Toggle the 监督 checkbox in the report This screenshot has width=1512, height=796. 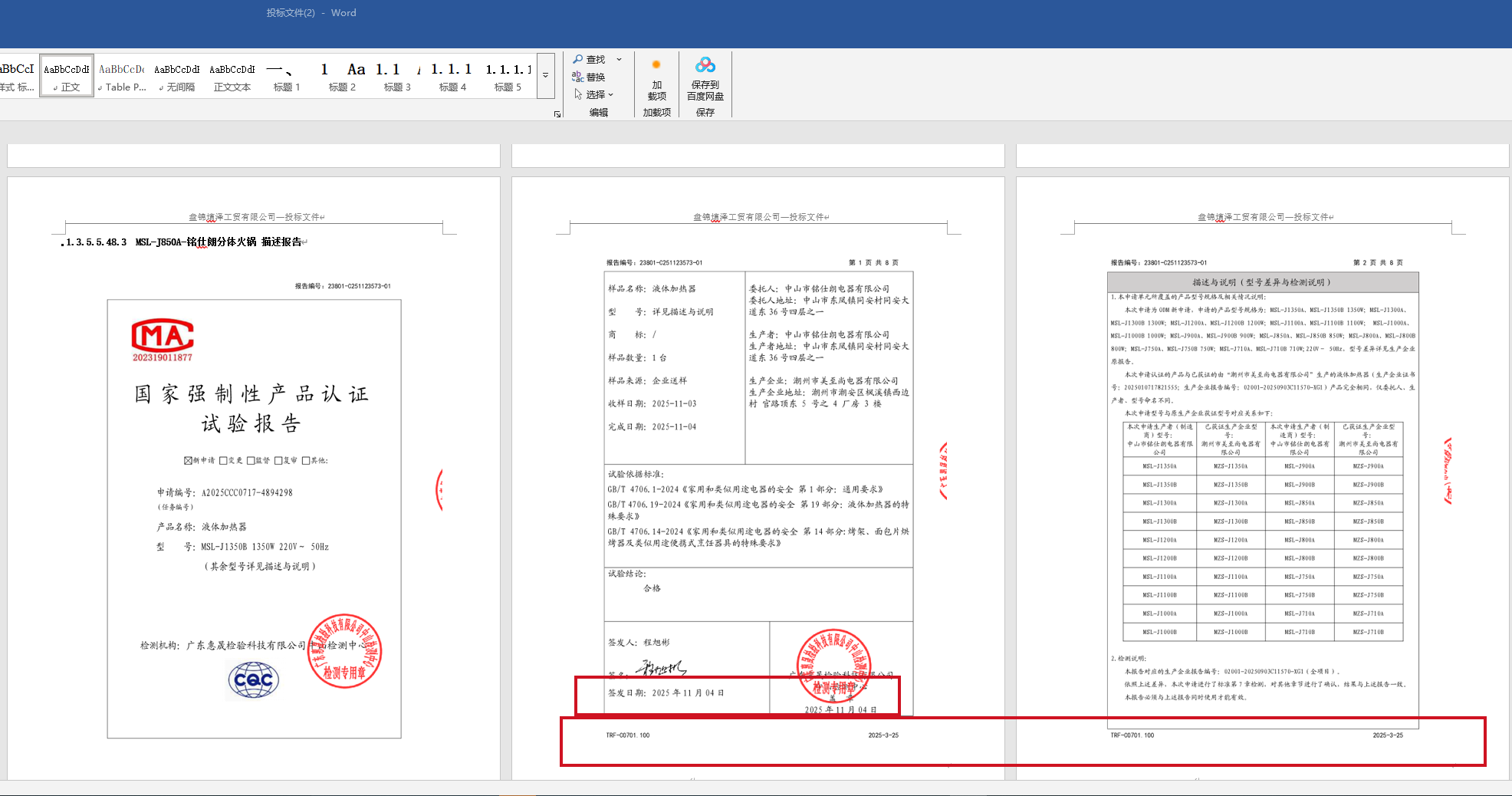(251, 461)
